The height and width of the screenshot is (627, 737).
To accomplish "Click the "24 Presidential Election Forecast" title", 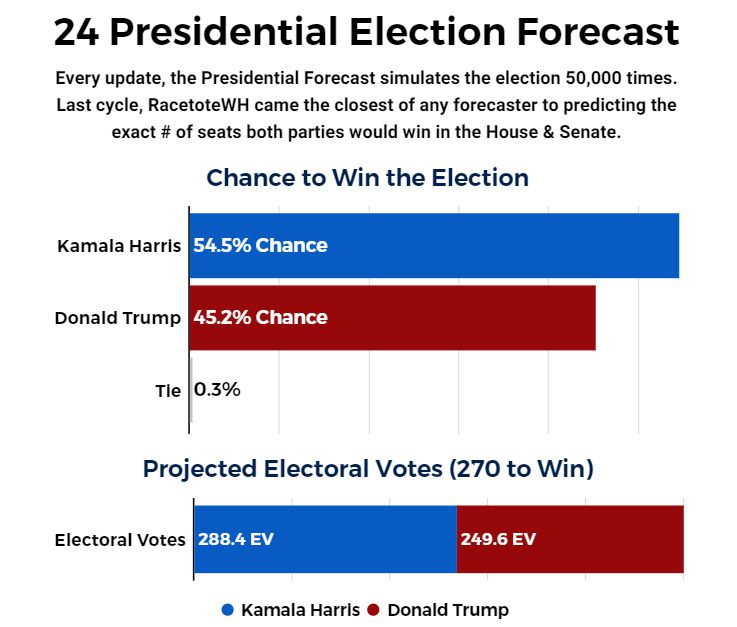I will tap(367, 33).
